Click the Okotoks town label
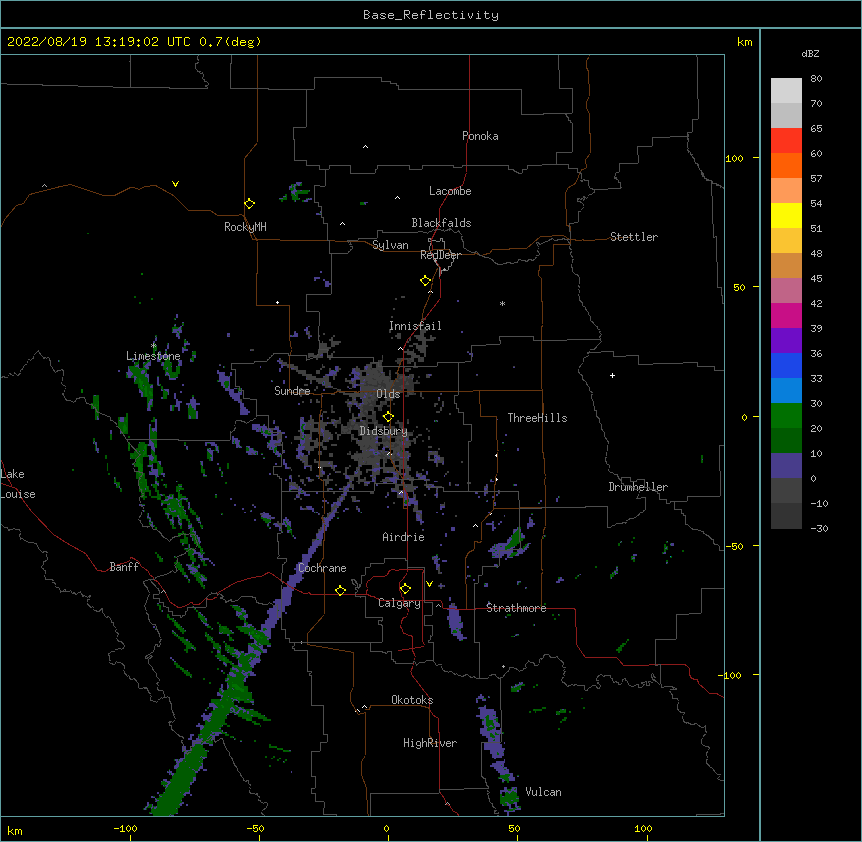The height and width of the screenshot is (842, 862). pos(412,700)
